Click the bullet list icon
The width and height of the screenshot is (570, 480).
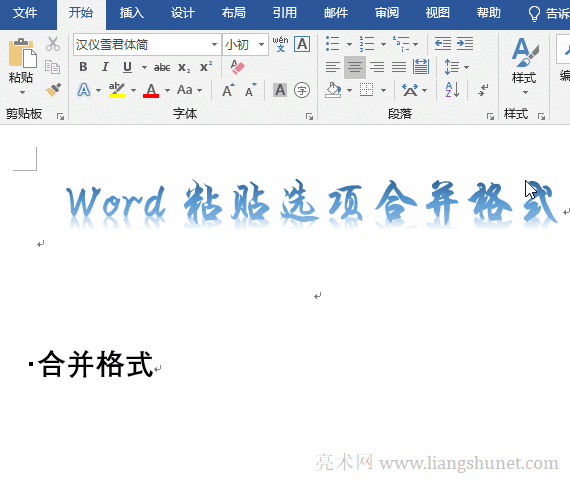pyautogui.click(x=332, y=44)
